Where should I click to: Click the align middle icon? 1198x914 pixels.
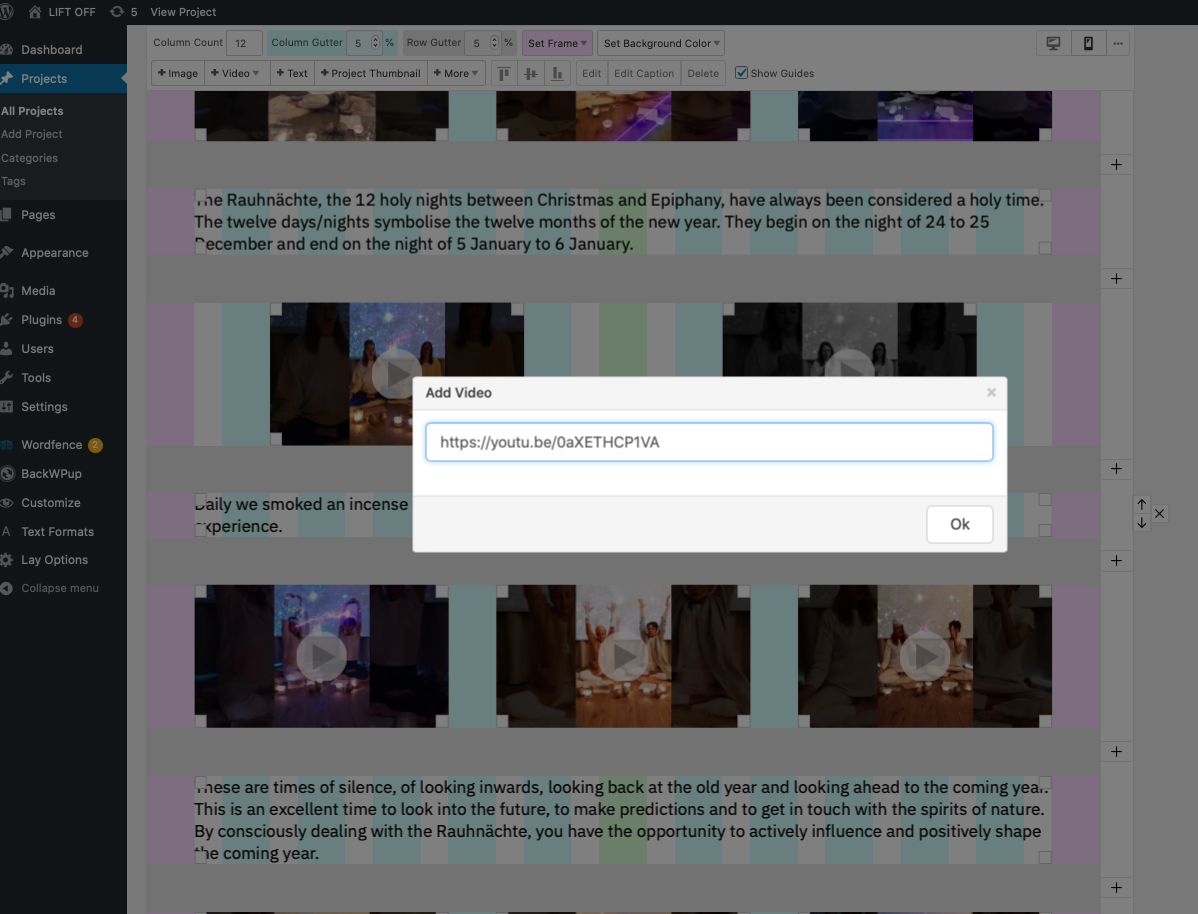(x=531, y=73)
